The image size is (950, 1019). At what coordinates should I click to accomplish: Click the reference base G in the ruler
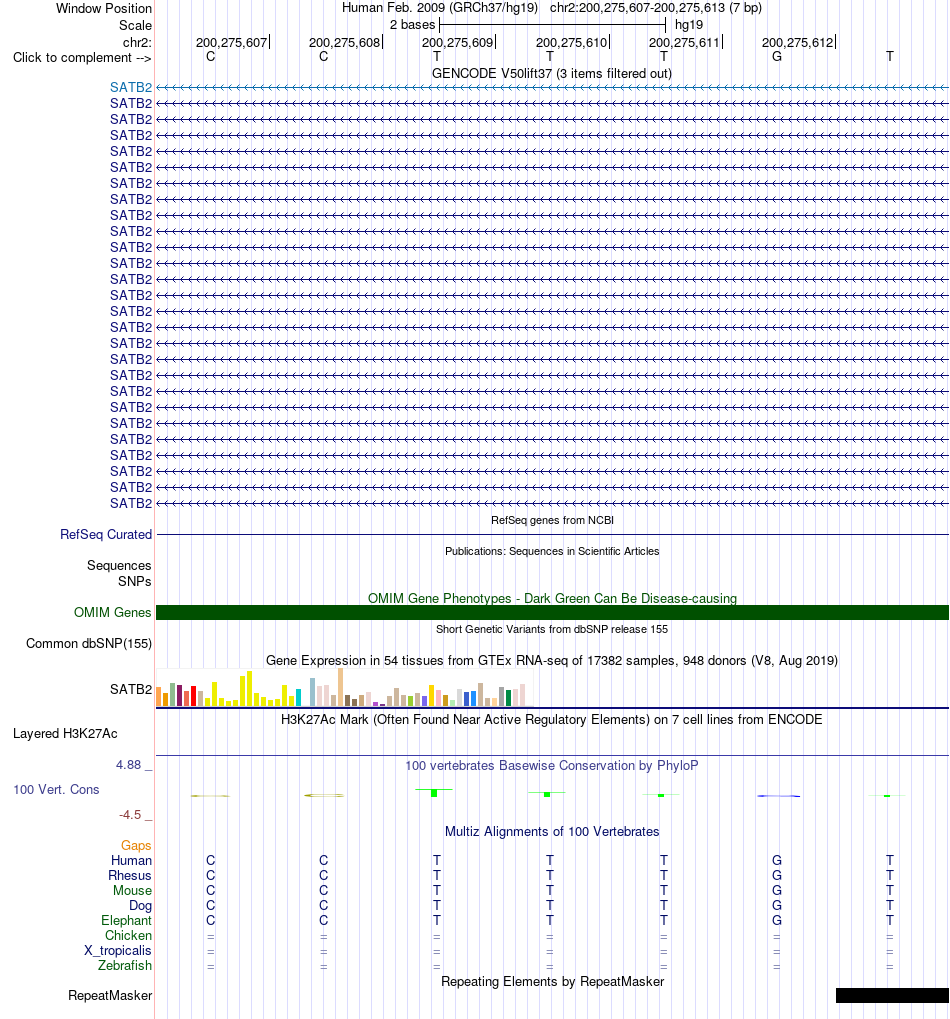click(777, 57)
